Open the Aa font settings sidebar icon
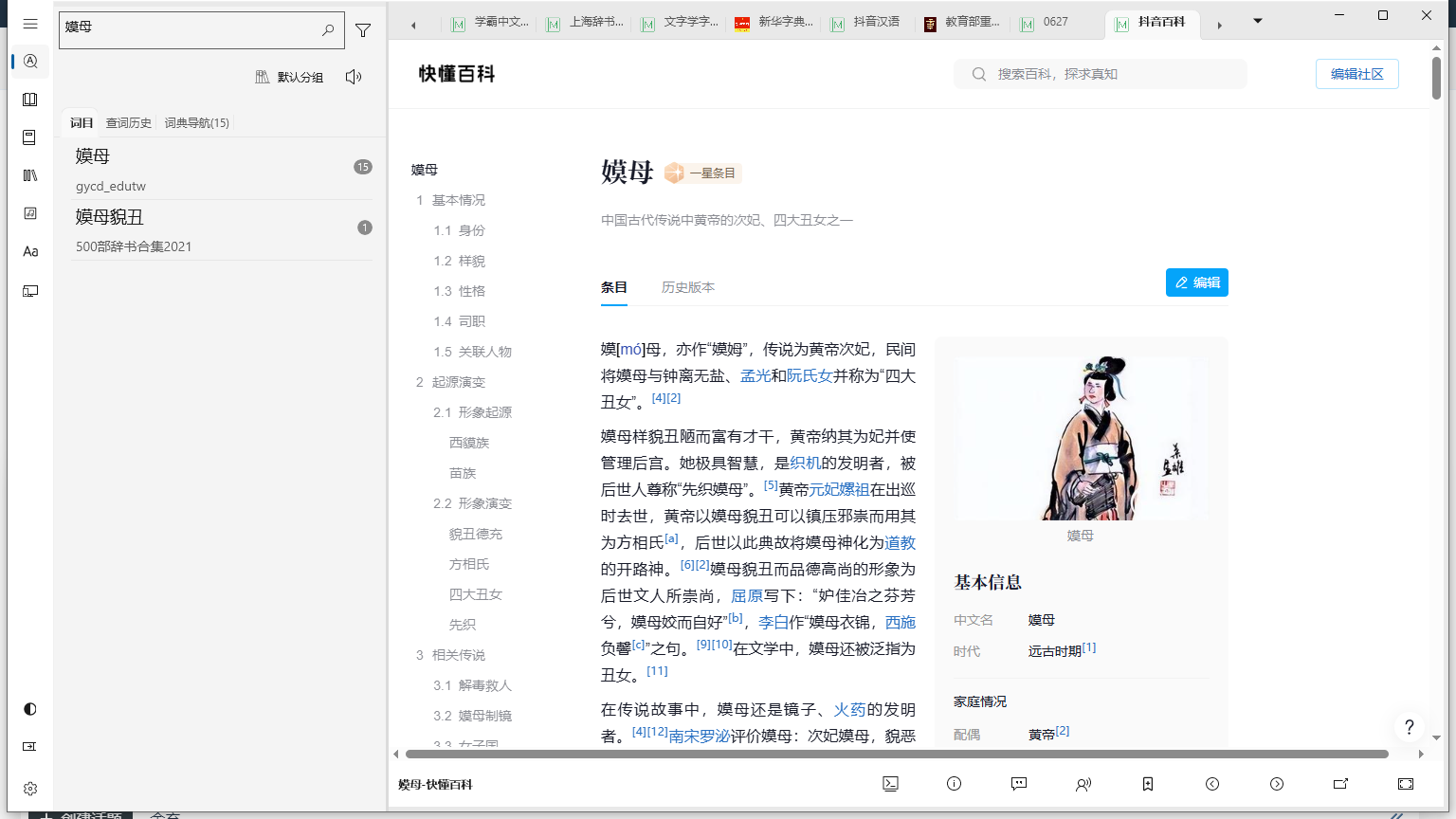 point(30,251)
